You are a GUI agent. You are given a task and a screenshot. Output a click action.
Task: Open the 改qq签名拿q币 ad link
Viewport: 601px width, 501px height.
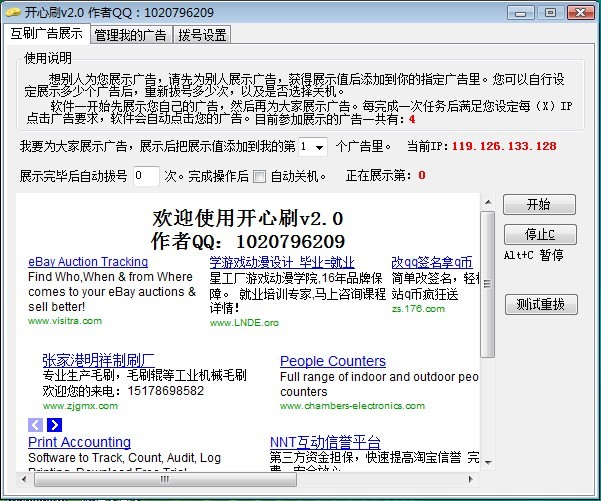(432, 263)
